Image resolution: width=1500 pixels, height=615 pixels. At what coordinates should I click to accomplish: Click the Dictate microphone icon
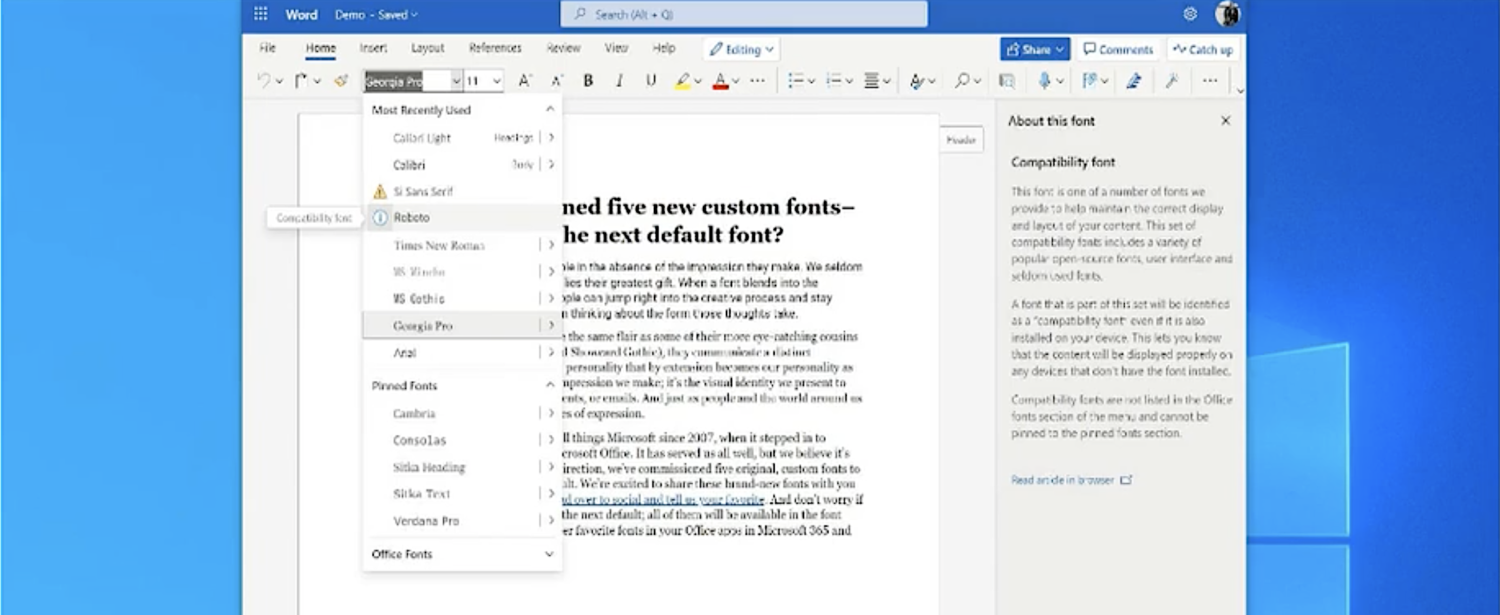click(x=1044, y=81)
